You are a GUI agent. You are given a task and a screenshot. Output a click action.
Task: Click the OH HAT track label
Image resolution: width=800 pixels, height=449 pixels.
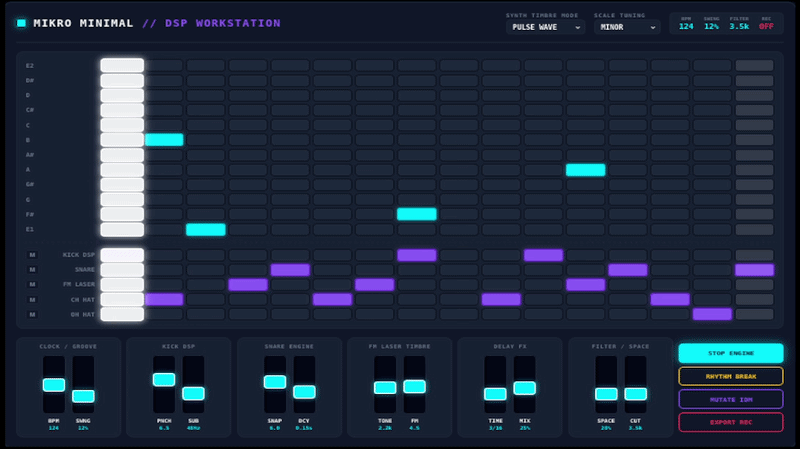point(83,314)
